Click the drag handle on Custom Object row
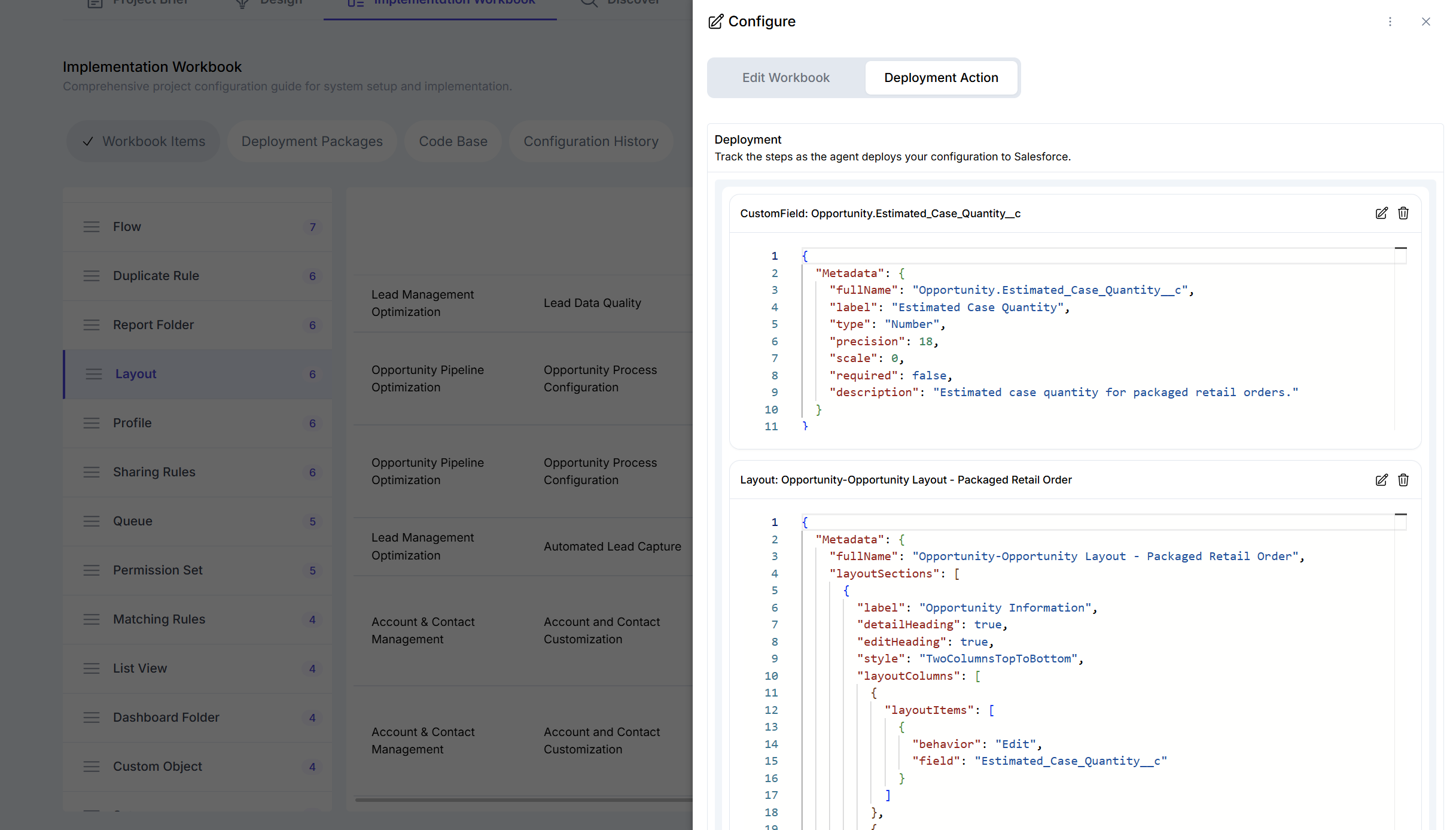 (92, 767)
